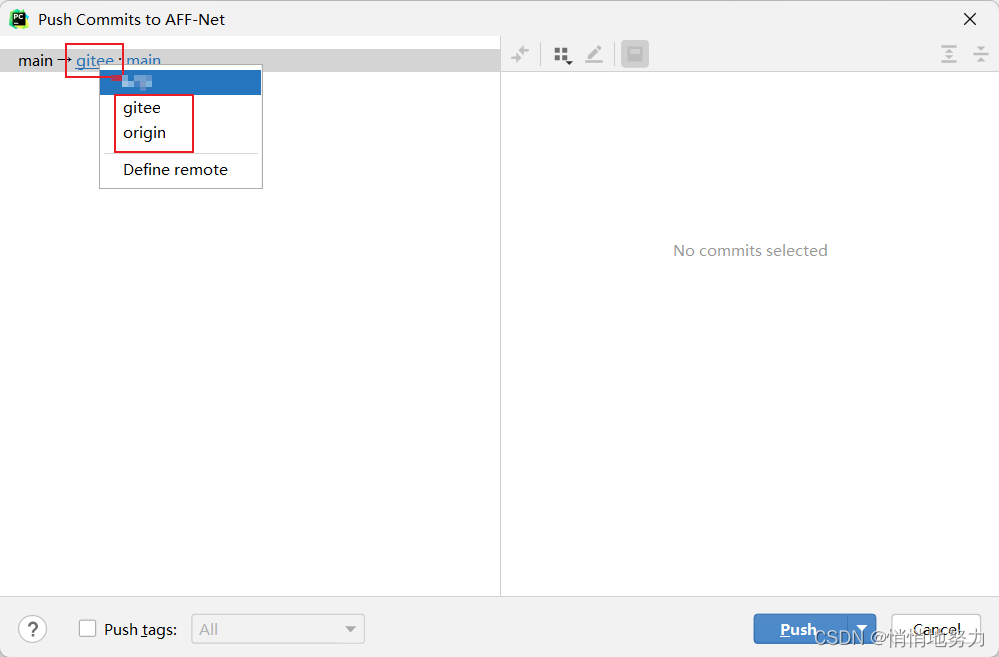Click the expand all commits icon
Screen dimensions: 999x657
pyautogui.click(x=948, y=53)
